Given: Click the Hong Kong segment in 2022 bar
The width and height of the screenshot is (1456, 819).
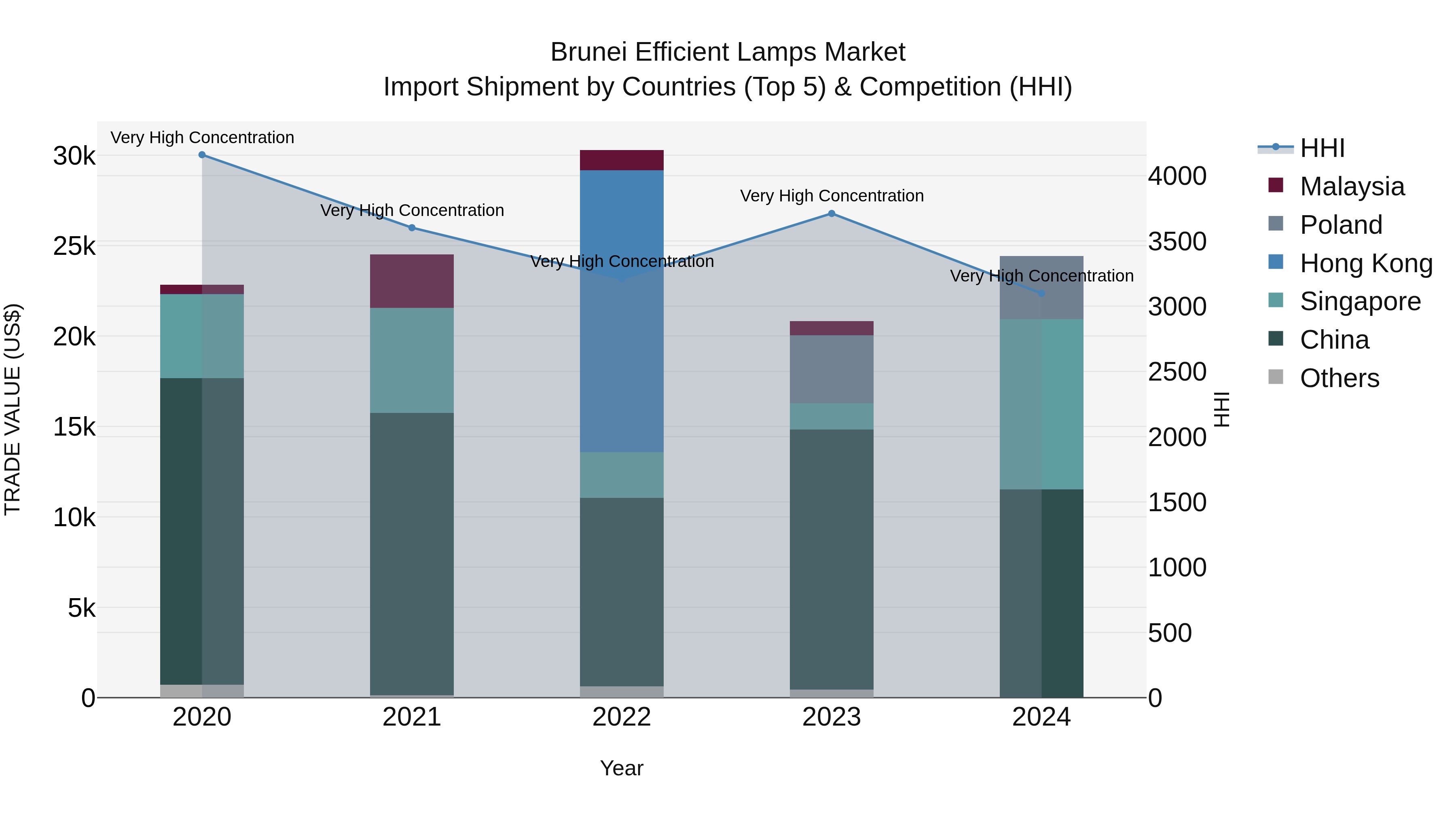Looking at the screenshot, I should [622, 311].
